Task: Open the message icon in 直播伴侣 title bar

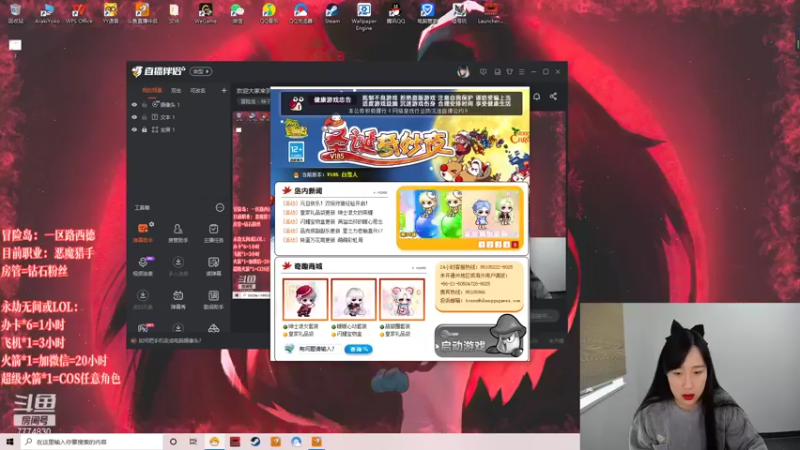Action: pyautogui.click(x=483, y=72)
